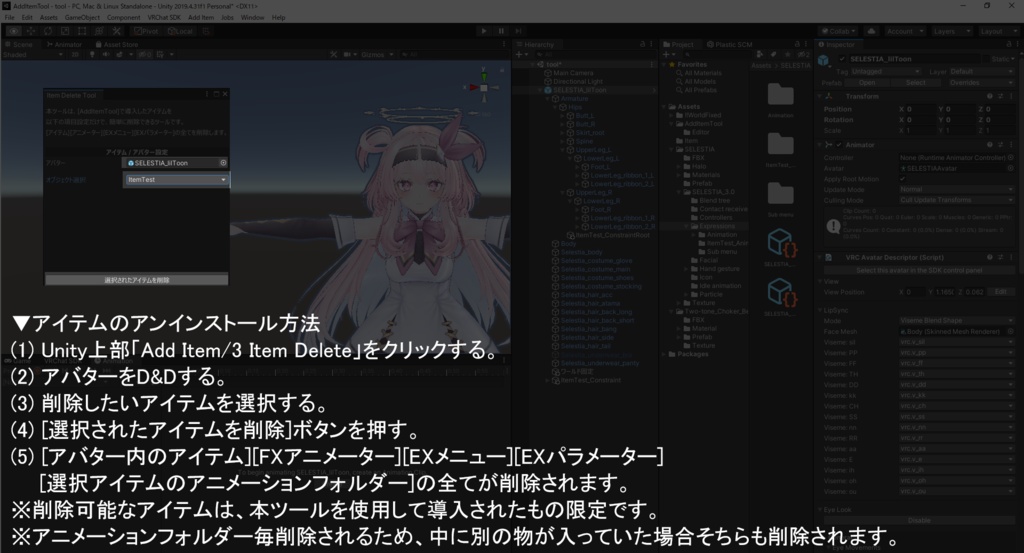Toggle Pivot handle position button

coord(146,31)
